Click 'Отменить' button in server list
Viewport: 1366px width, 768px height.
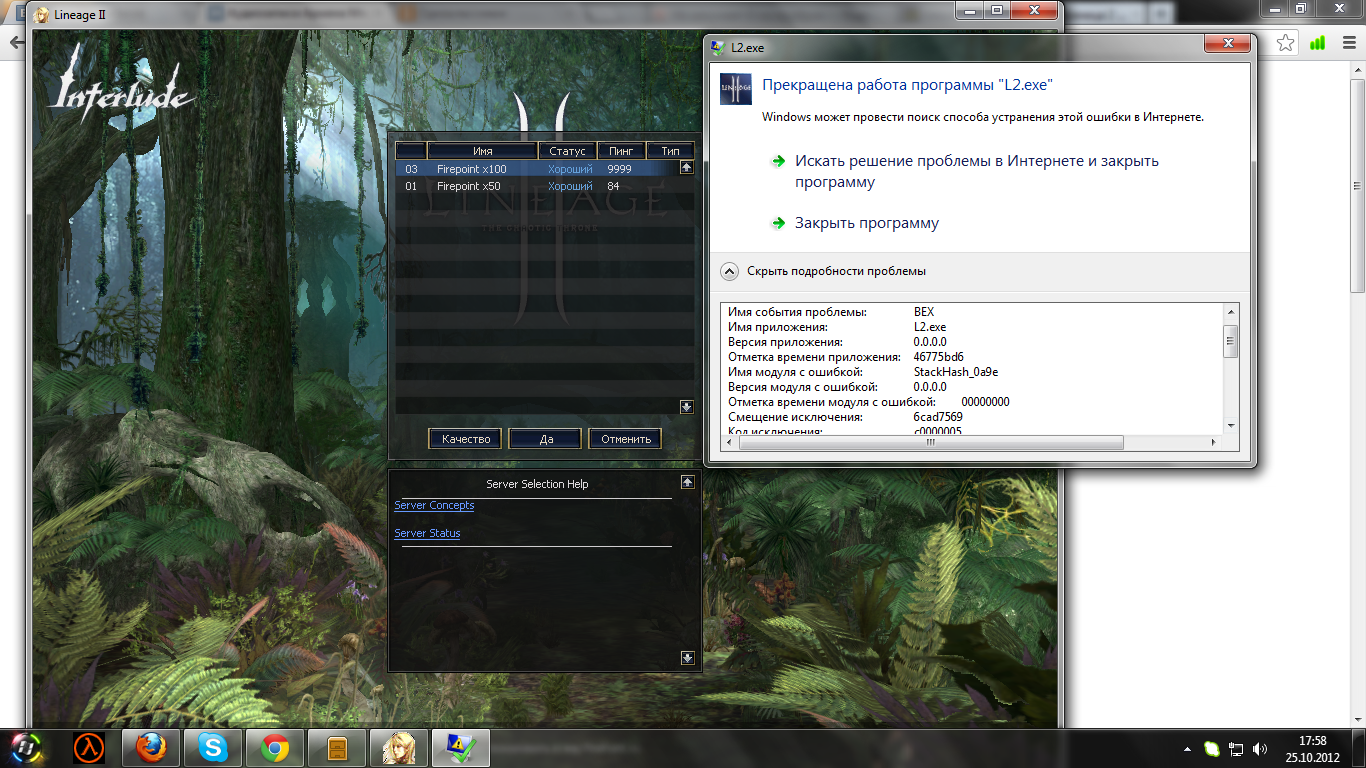point(625,439)
